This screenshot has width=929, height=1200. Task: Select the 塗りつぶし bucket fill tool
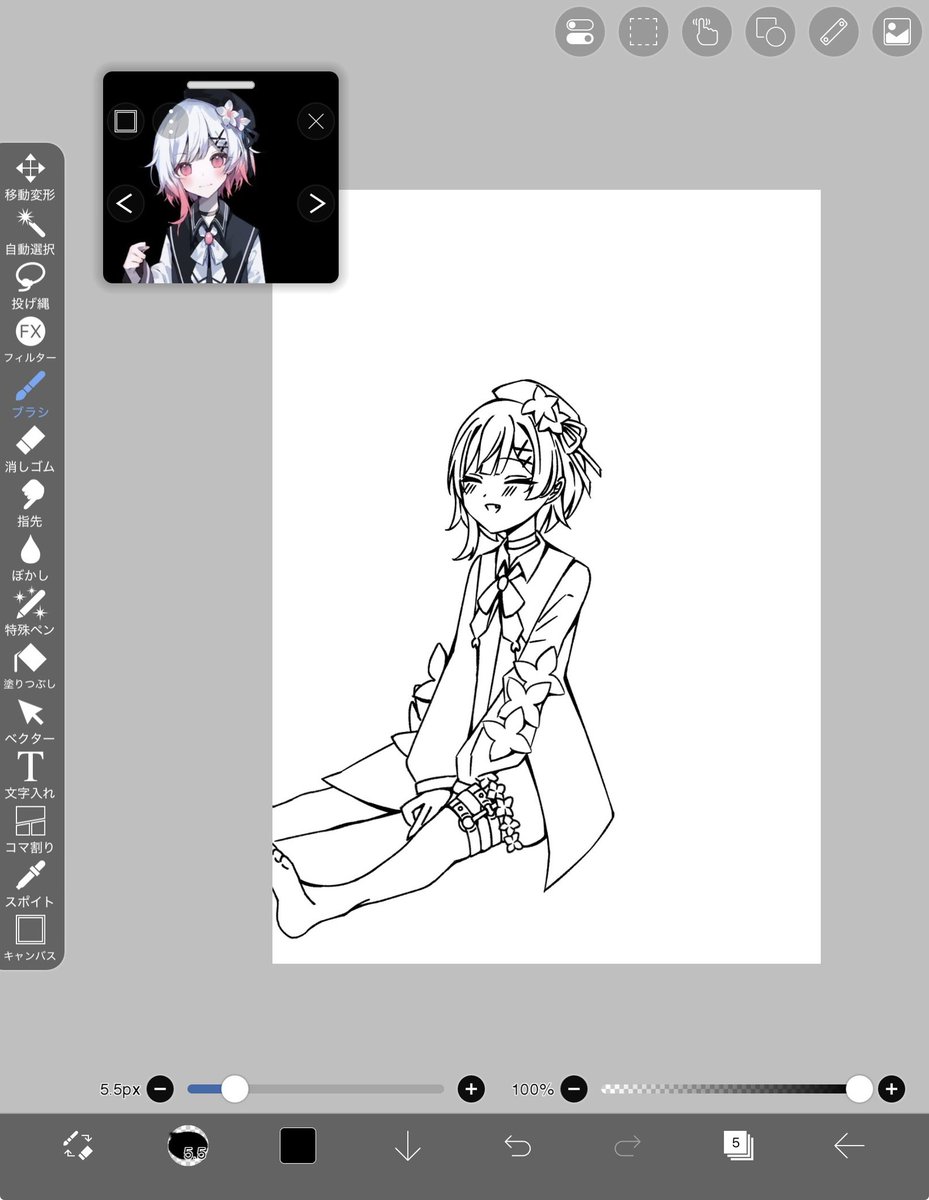(x=30, y=666)
